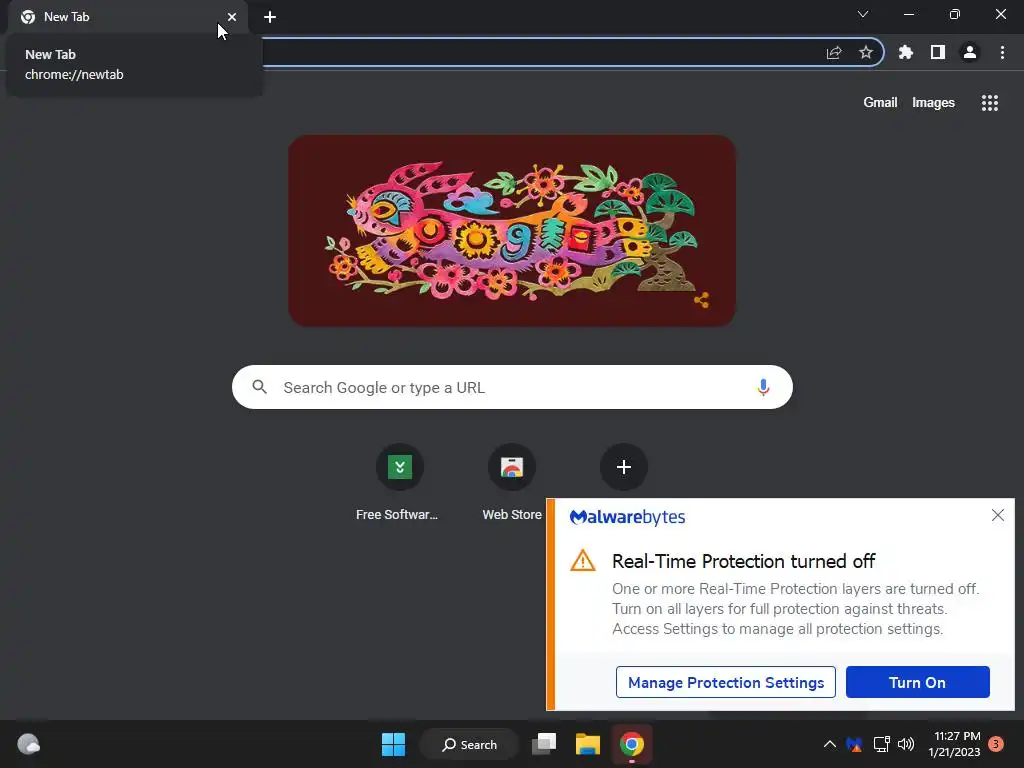Open the Google apps grid
The image size is (1024, 768).
tap(990, 103)
